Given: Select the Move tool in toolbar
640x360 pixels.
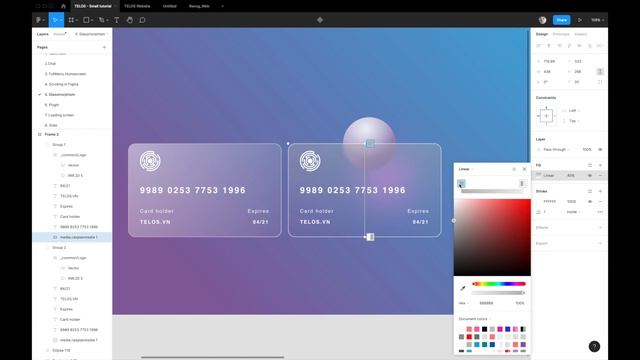Looking at the screenshot, I should [x=56, y=20].
